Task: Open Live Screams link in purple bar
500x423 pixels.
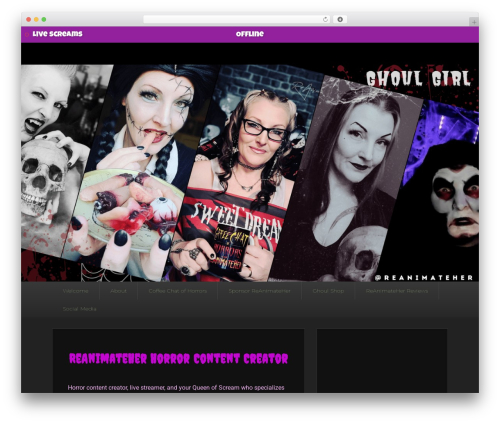Action: click(57, 34)
